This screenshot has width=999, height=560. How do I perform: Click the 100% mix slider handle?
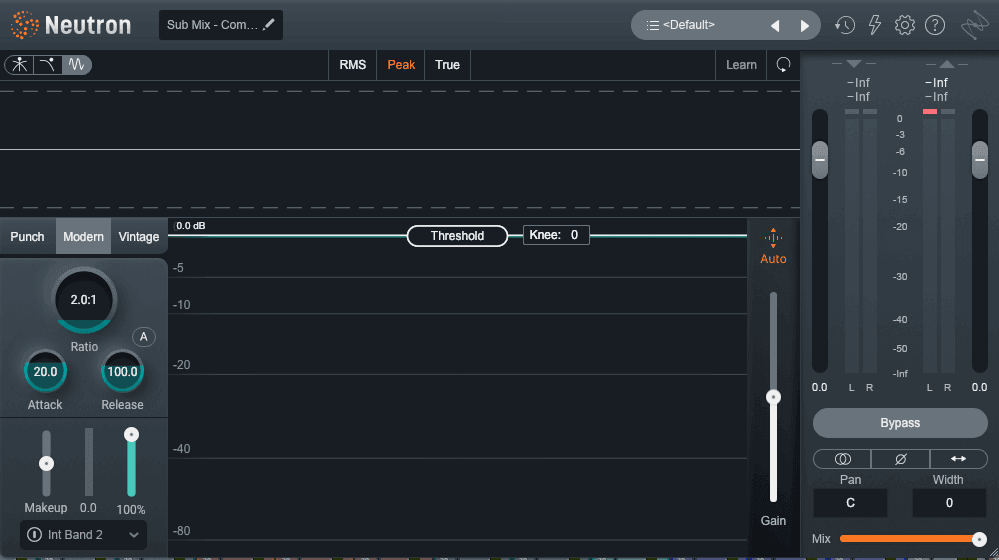(131, 434)
